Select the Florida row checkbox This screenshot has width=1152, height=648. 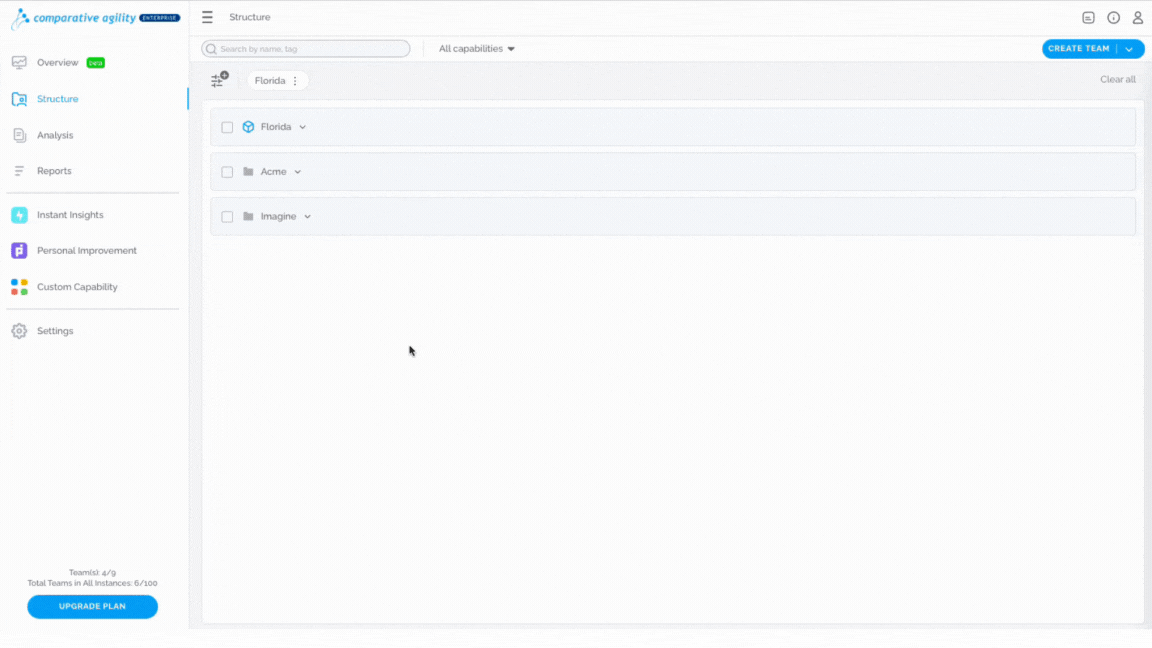point(227,127)
